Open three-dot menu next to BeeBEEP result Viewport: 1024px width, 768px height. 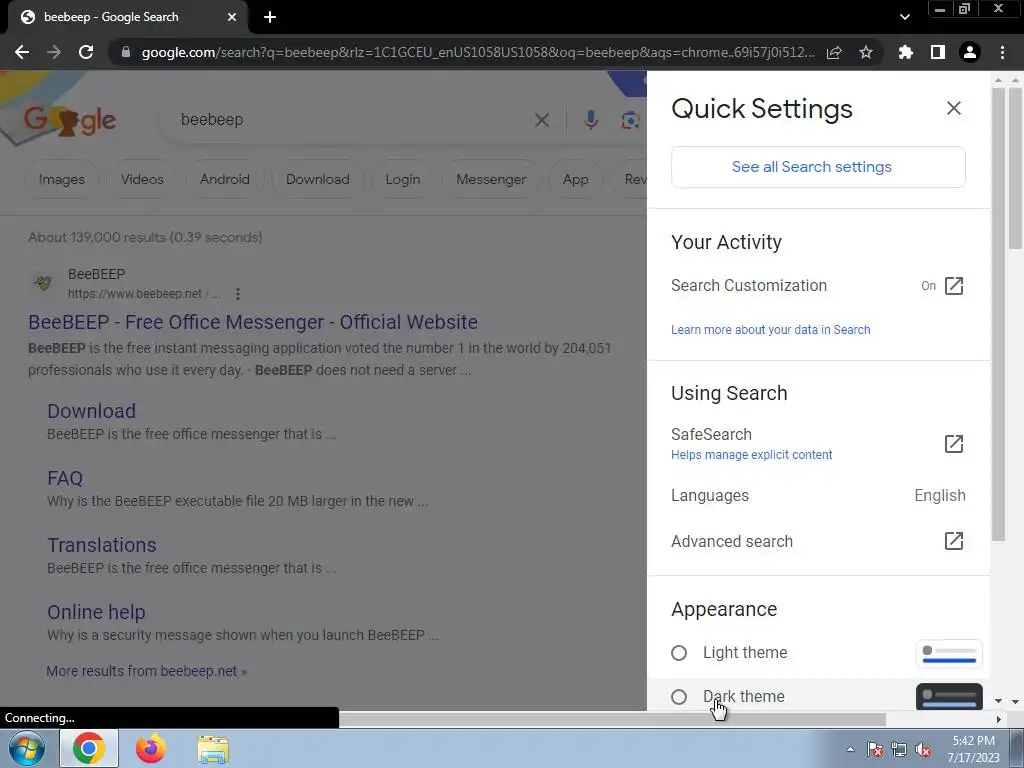pos(238,294)
